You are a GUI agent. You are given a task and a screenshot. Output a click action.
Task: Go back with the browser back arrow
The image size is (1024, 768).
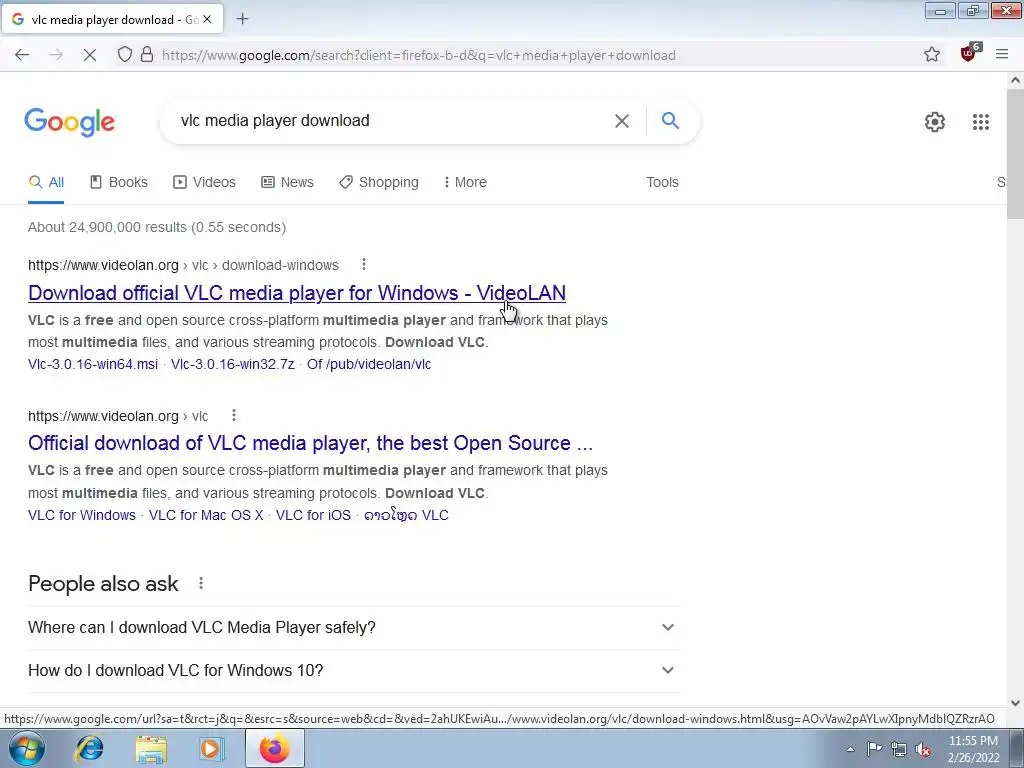tap(22, 55)
